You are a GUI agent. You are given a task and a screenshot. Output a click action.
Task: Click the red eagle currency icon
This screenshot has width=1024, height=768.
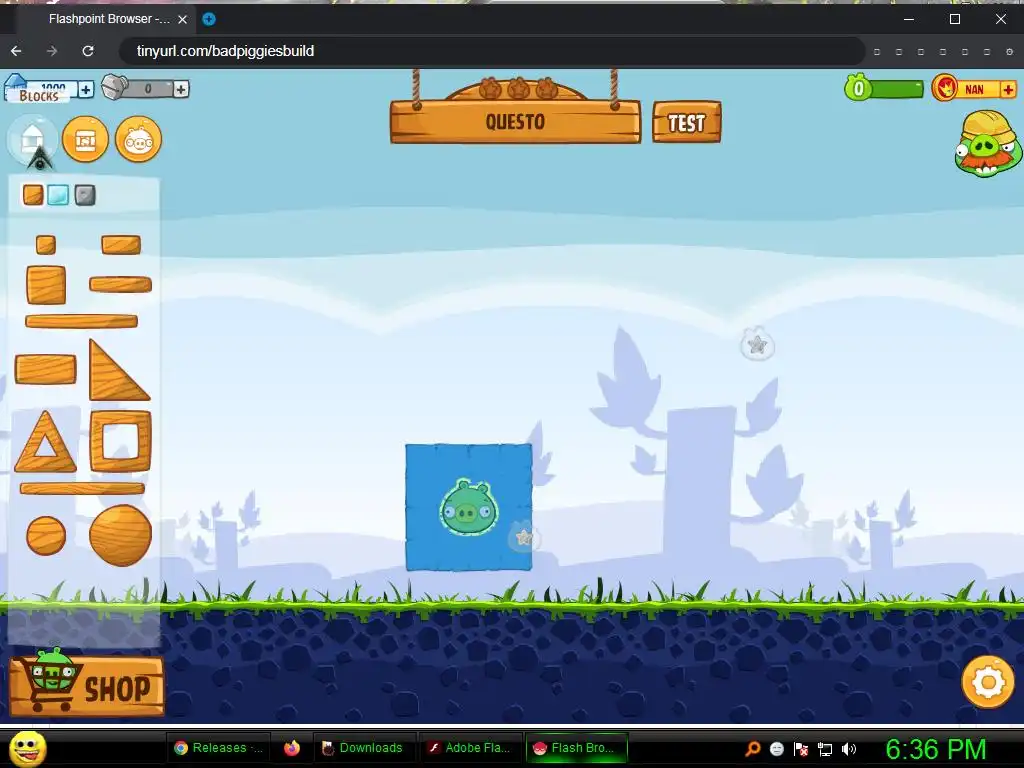944,88
